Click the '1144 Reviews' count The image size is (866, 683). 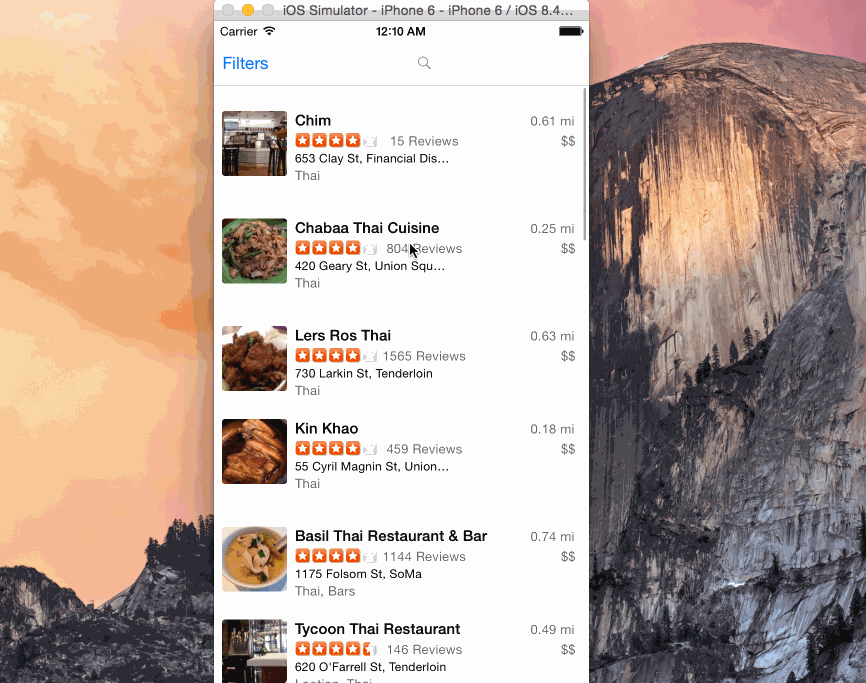tap(424, 557)
